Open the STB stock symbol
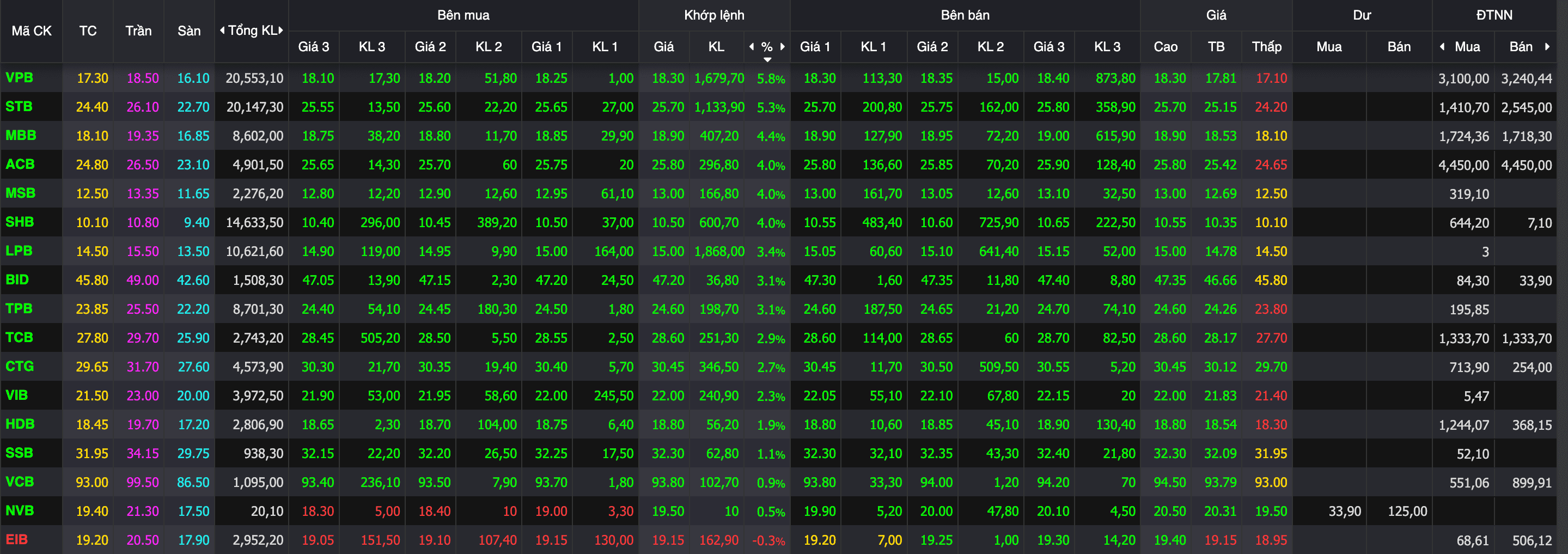The width and height of the screenshot is (1568, 554). 19,107
